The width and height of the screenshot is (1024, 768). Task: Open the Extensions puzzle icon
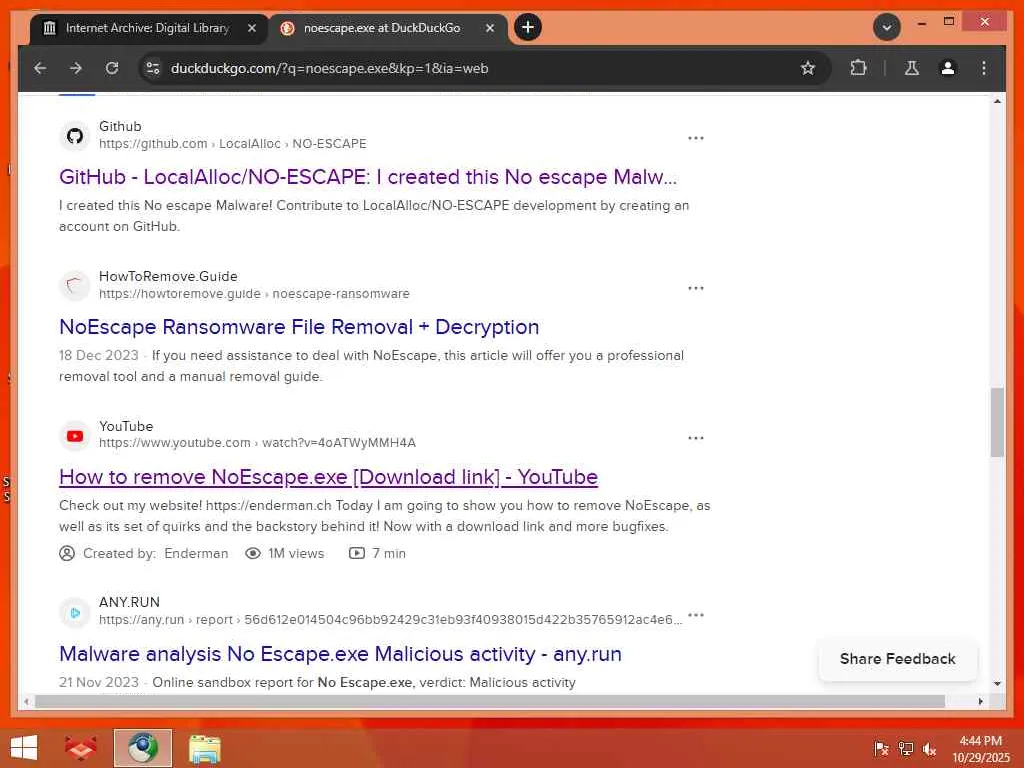coord(858,68)
